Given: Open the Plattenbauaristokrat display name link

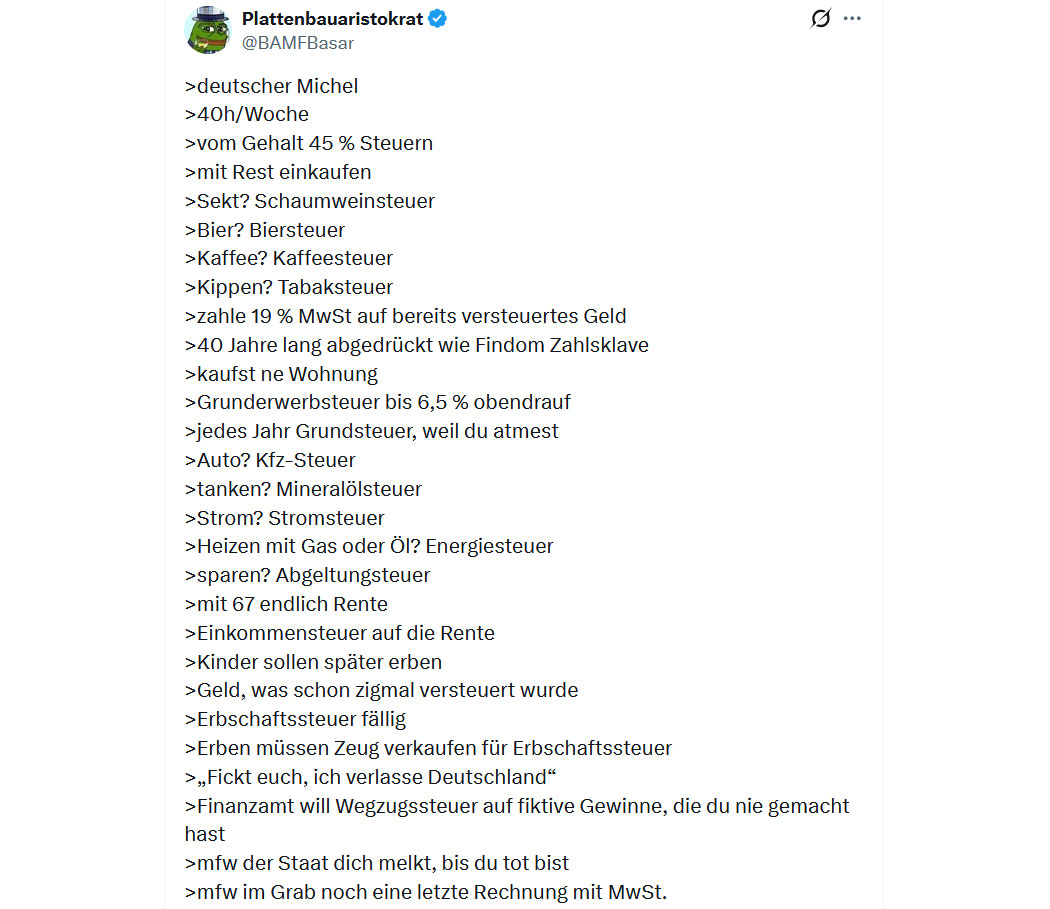Looking at the screenshot, I should click(x=332, y=19).
